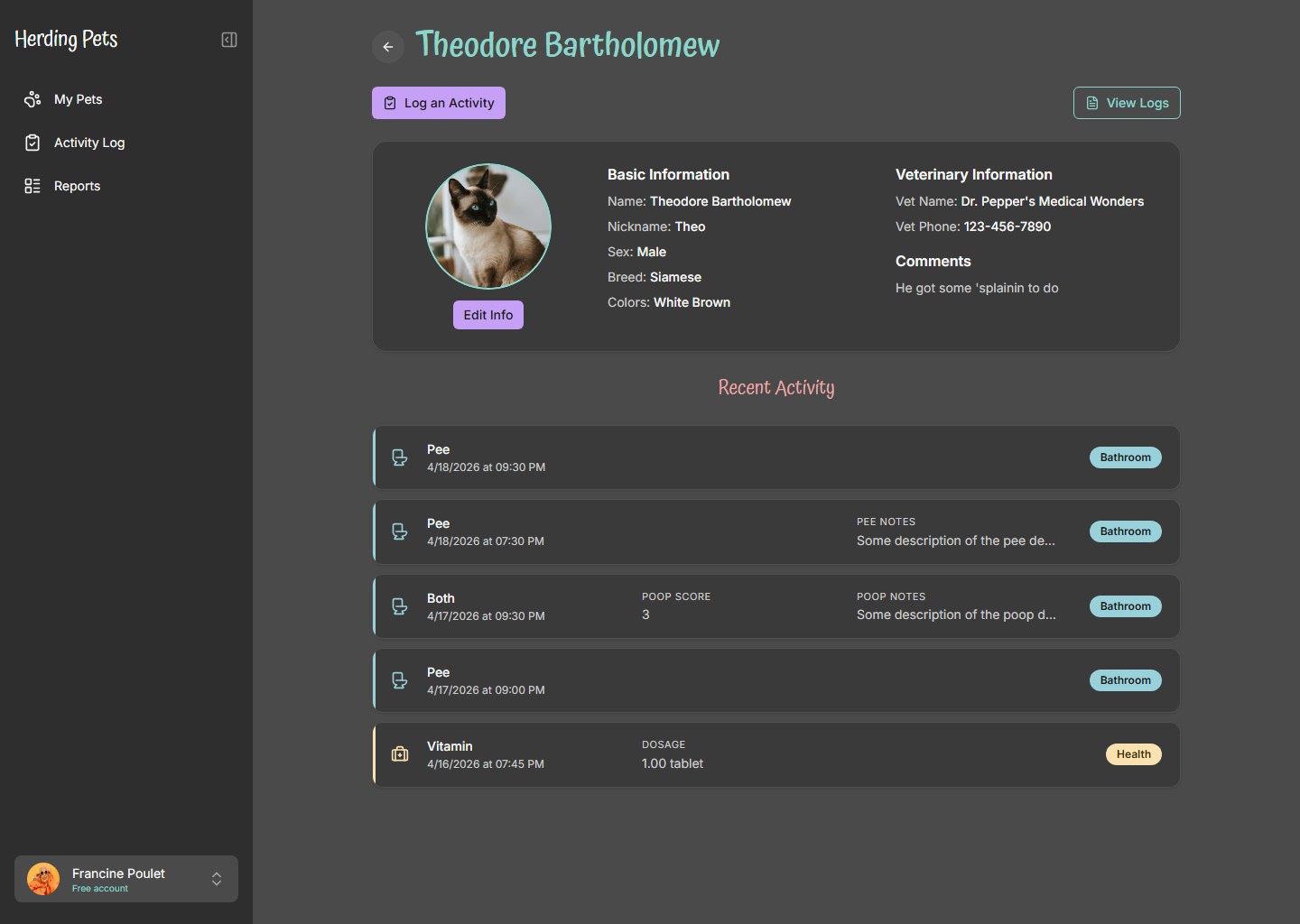Screen dimensions: 1300x924
Task: Click the list icon next to Reports
Action: tap(32, 186)
